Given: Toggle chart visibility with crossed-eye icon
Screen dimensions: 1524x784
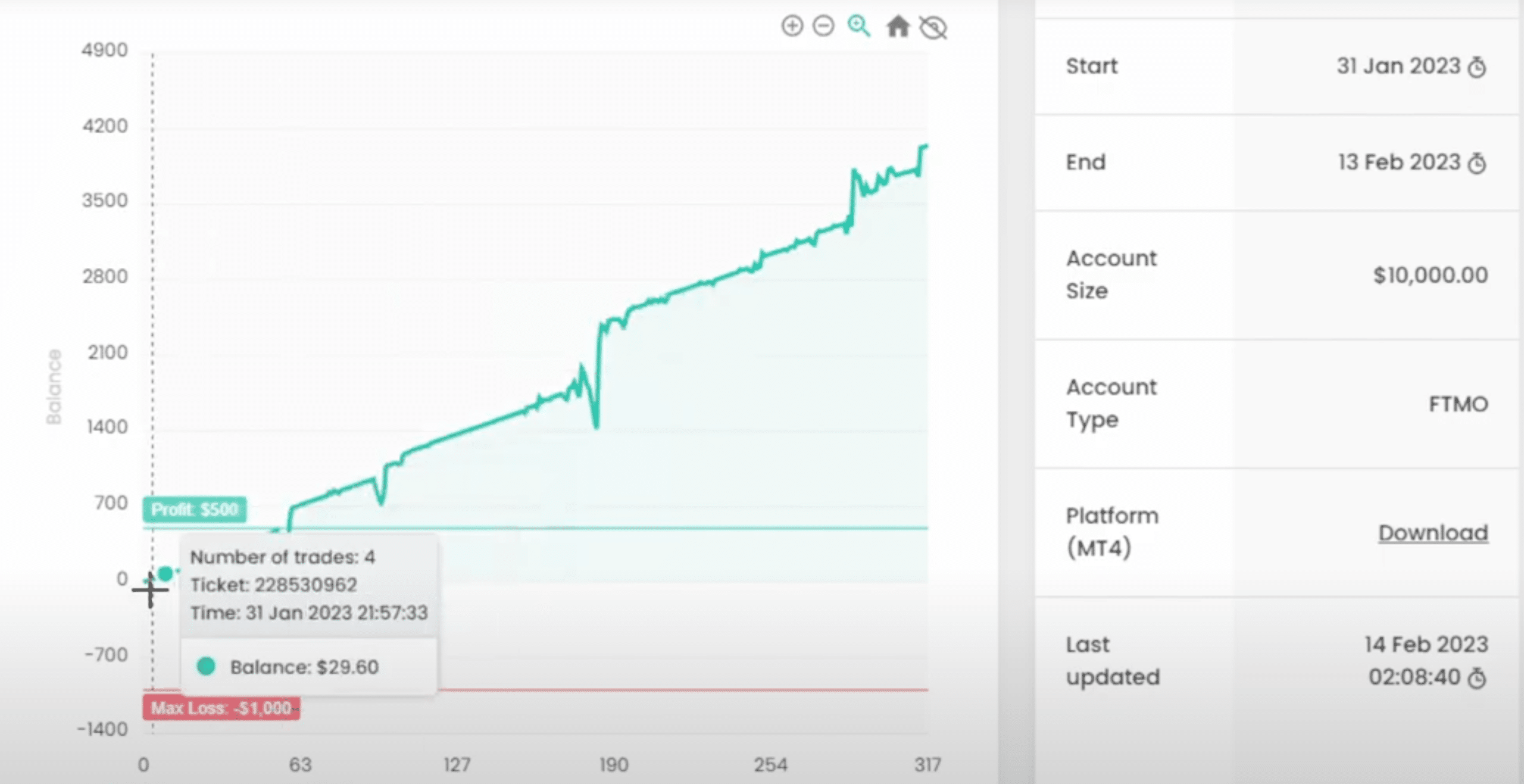Looking at the screenshot, I should (x=933, y=27).
